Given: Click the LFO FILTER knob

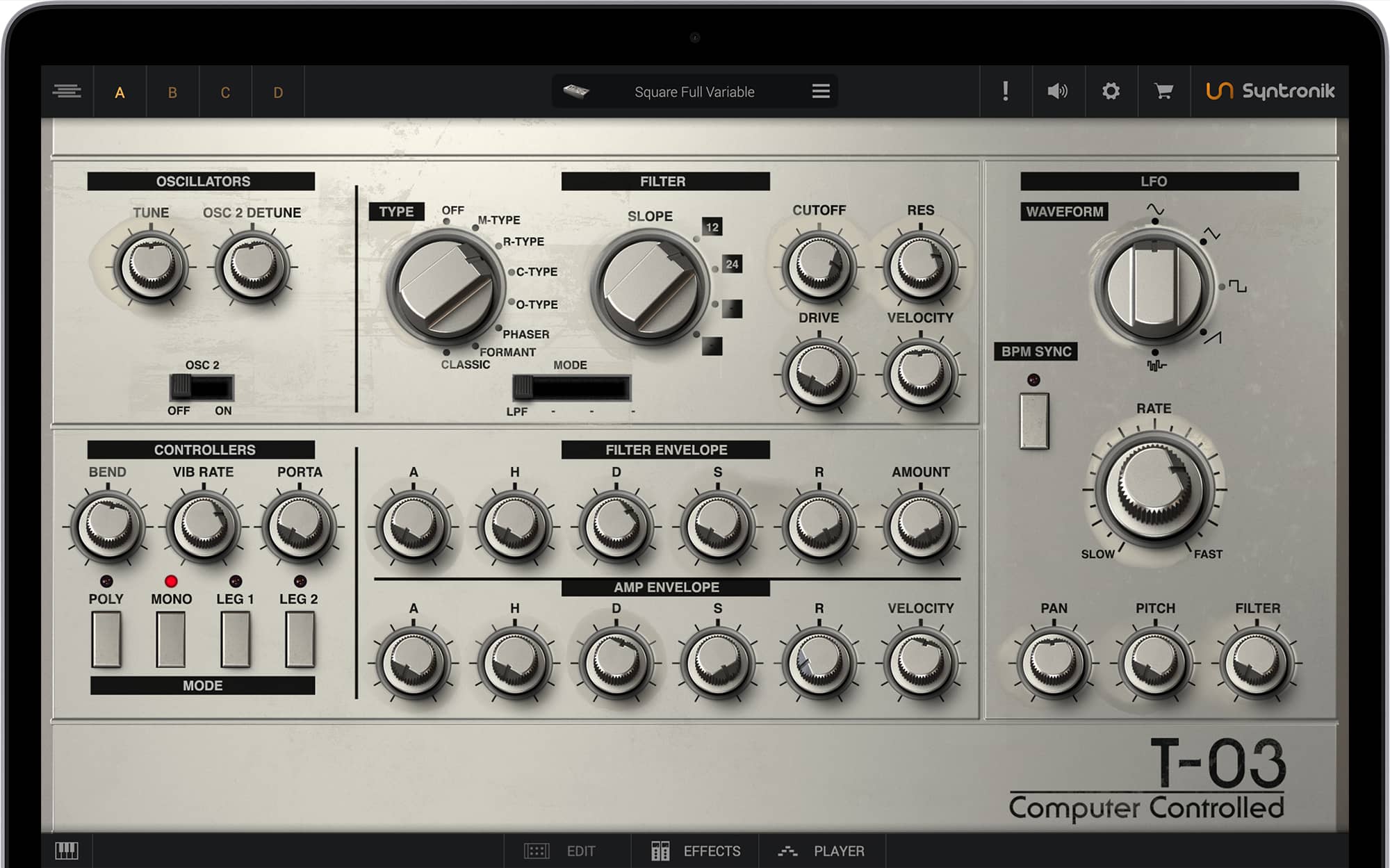Looking at the screenshot, I should (1257, 664).
